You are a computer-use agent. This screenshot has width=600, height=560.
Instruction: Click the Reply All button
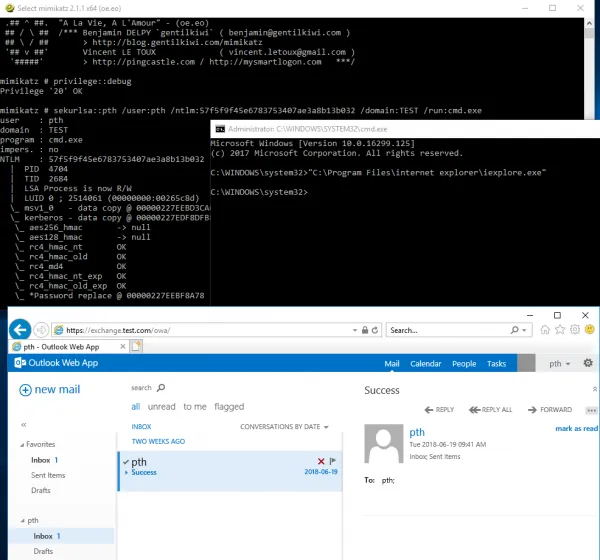491,410
